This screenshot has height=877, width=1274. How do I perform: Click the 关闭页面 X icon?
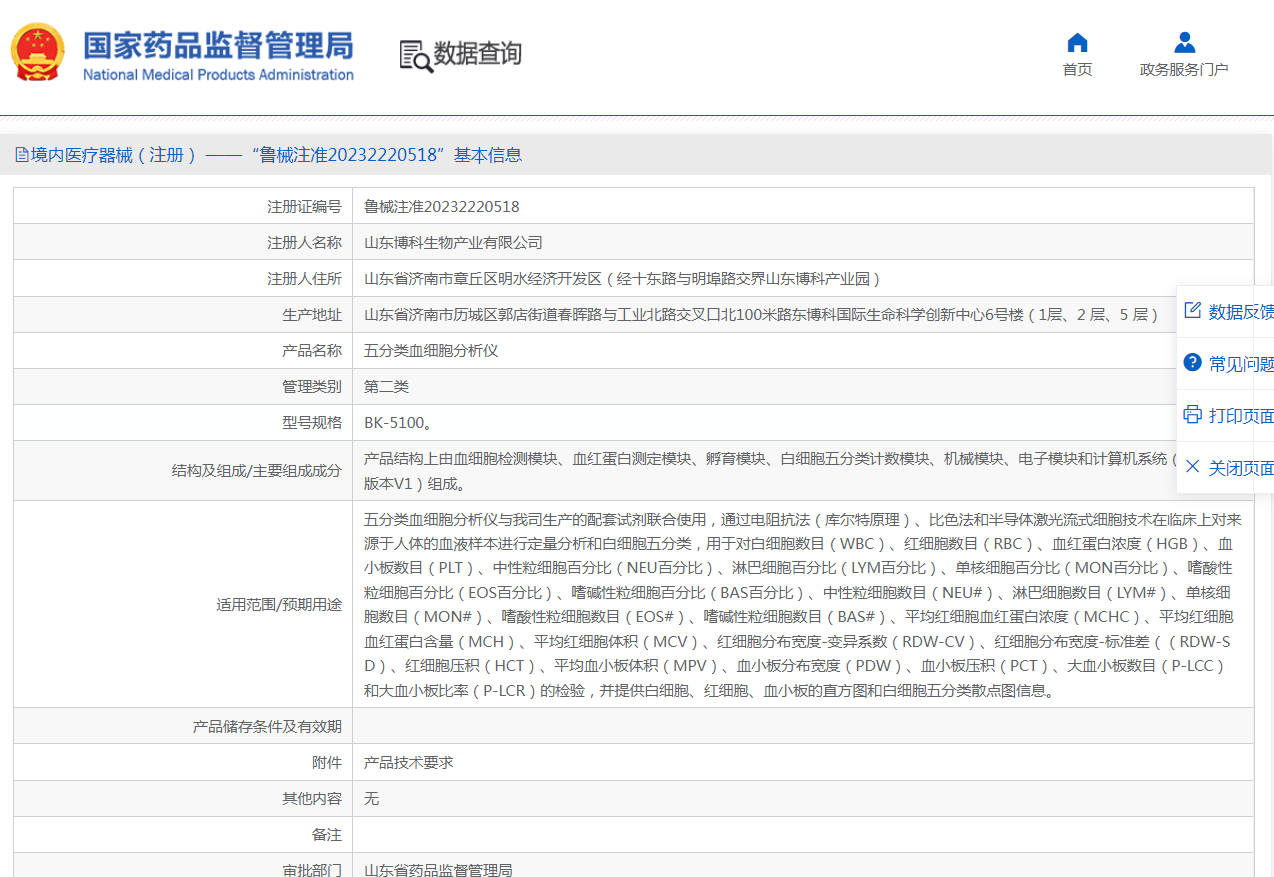(1192, 467)
